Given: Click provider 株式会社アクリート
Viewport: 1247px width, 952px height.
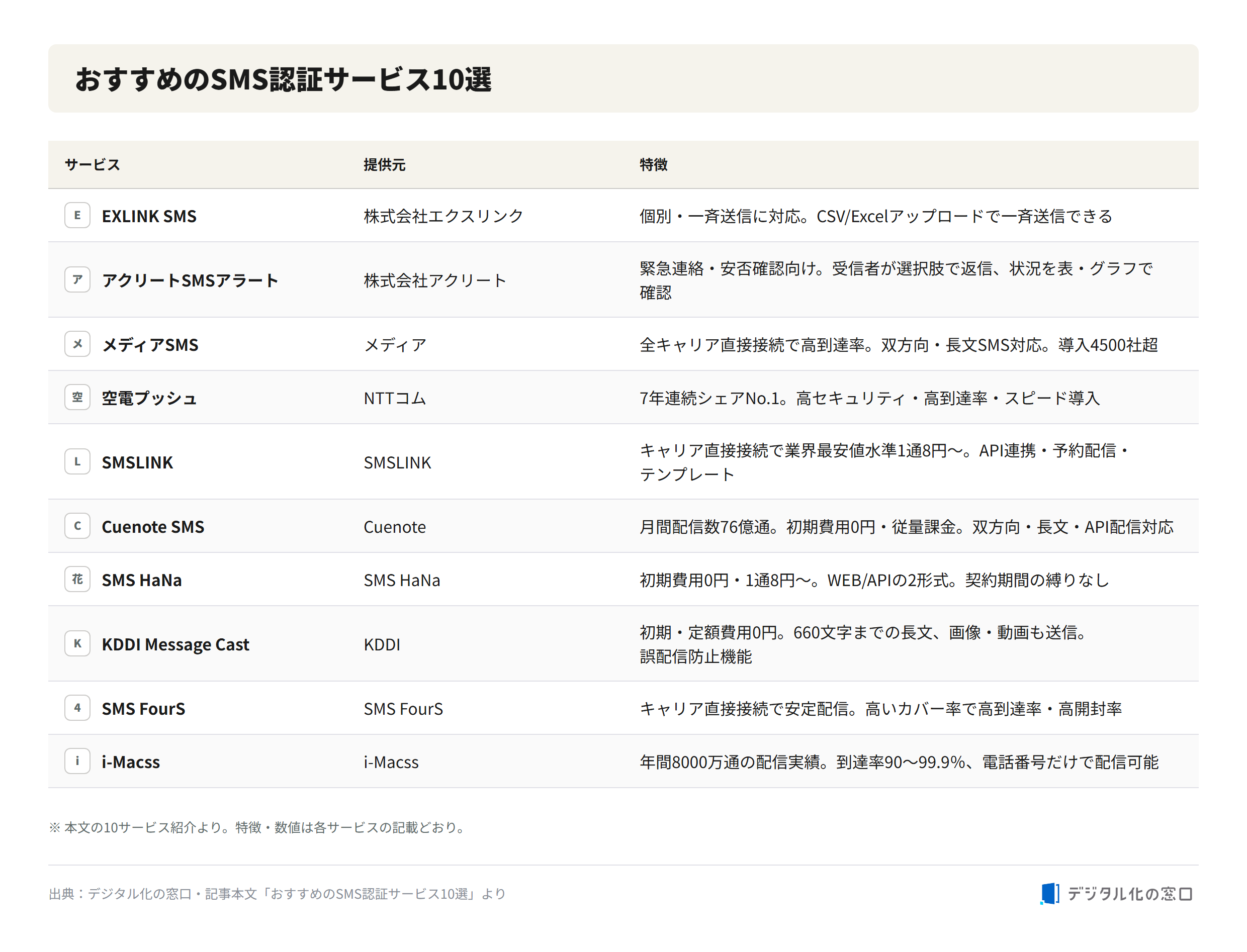Looking at the screenshot, I should [x=435, y=280].
